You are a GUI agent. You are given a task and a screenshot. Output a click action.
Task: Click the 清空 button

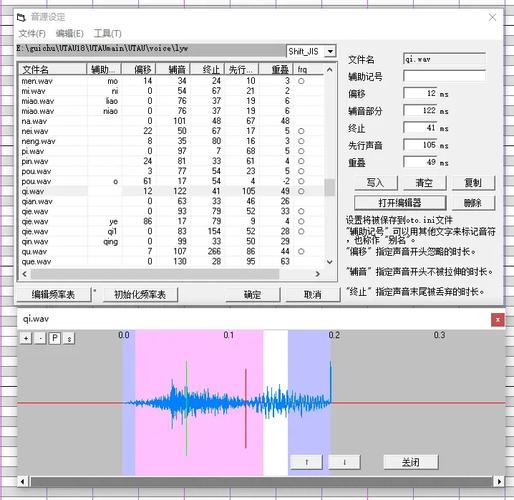point(424,183)
